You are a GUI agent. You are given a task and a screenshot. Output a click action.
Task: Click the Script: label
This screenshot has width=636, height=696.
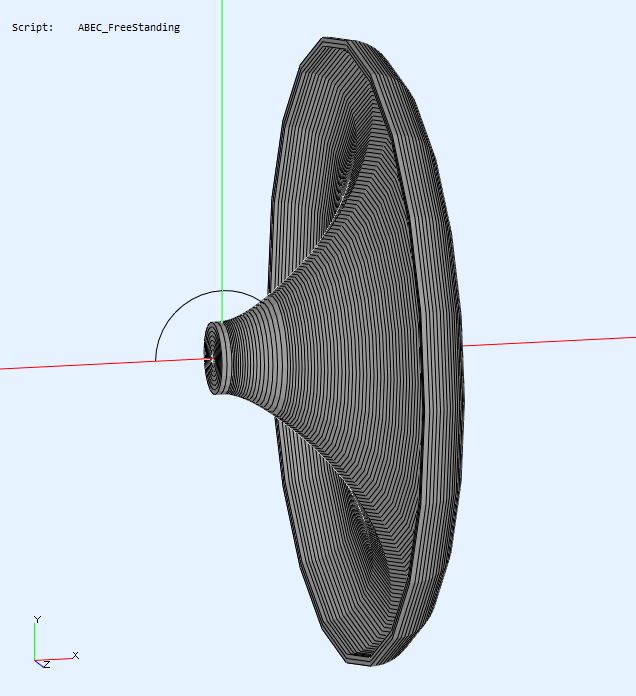(32, 28)
